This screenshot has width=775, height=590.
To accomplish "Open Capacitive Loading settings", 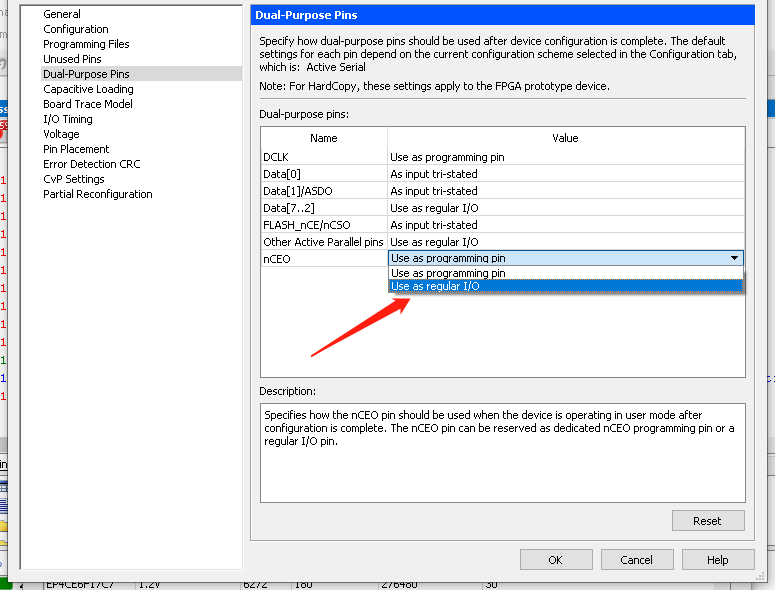I will coord(88,89).
